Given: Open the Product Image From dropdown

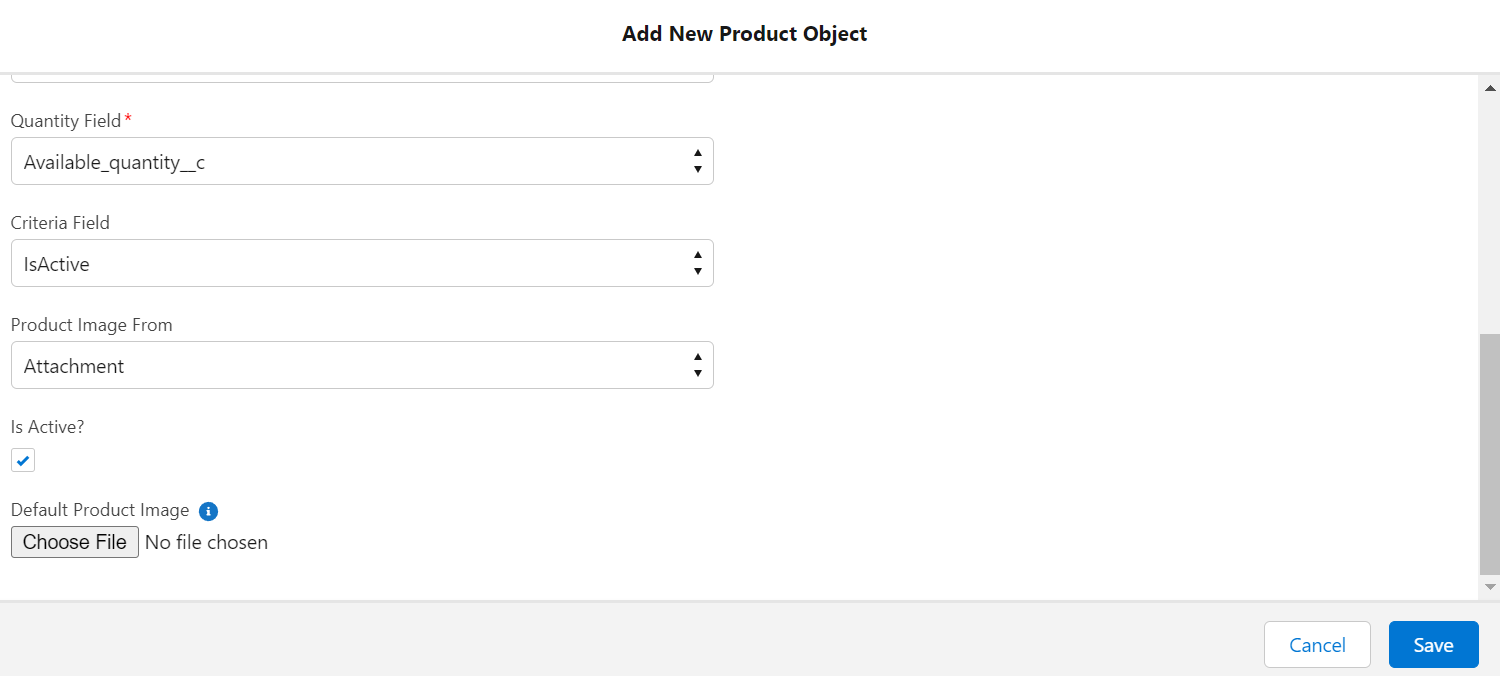Looking at the screenshot, I should pyautogui.click(x=362, y=365).
